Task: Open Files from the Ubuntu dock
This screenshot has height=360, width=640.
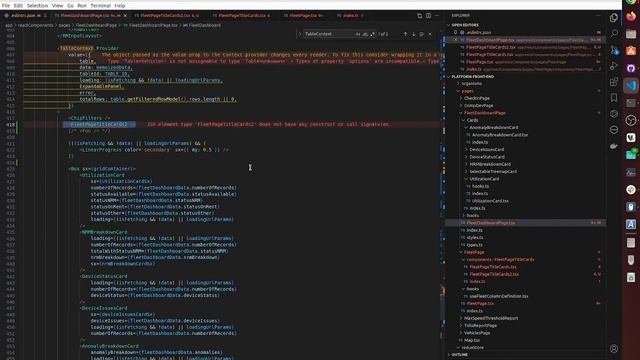Action: click(x=631, y=34)
